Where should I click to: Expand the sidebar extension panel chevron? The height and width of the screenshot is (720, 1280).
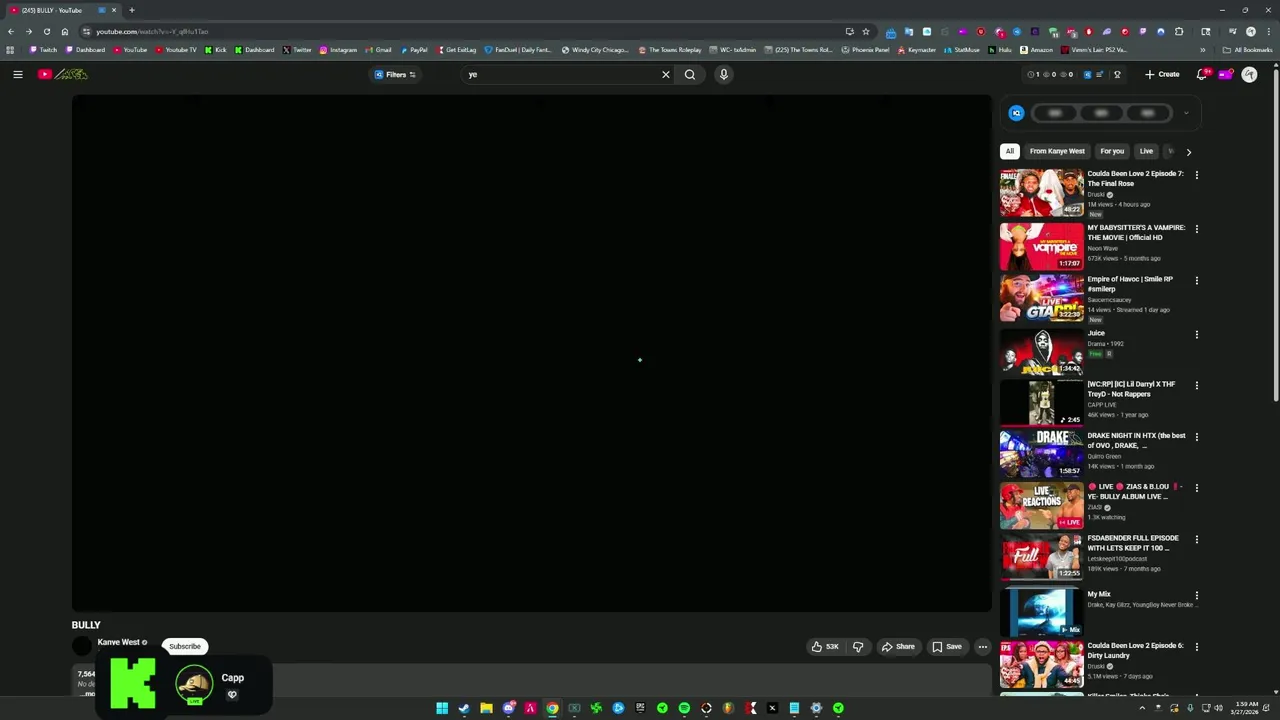(x=1186, y=113)
